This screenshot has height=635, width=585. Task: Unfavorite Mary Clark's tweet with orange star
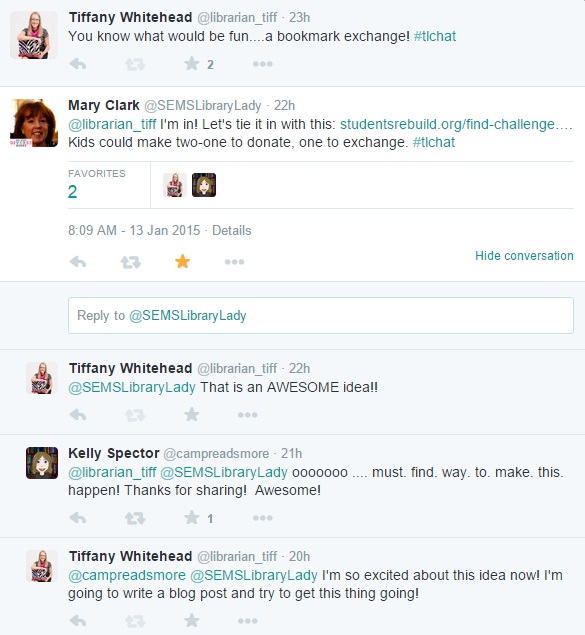coord(183,261)
